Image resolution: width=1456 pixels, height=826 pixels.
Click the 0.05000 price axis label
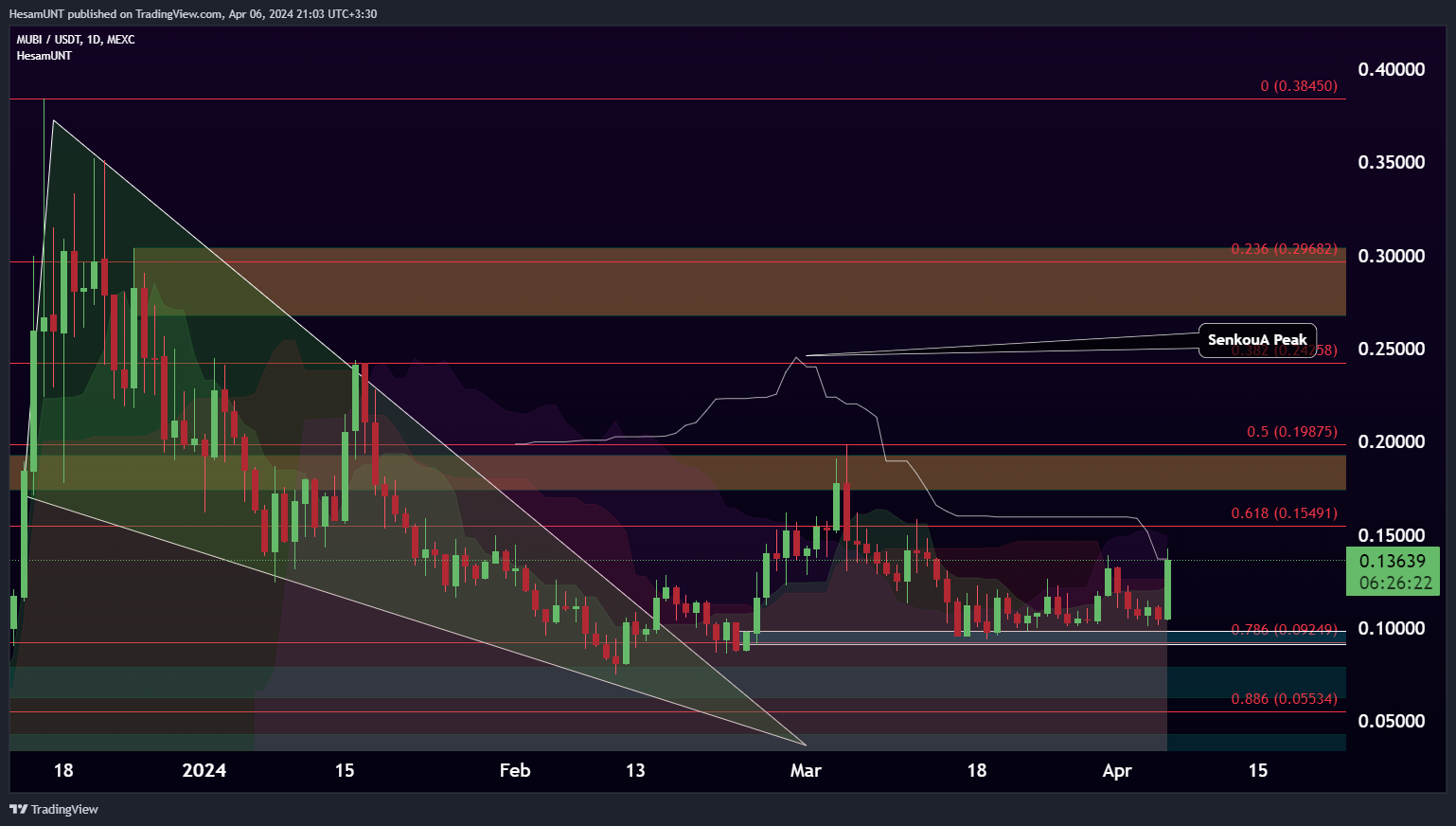point(1391,721)
